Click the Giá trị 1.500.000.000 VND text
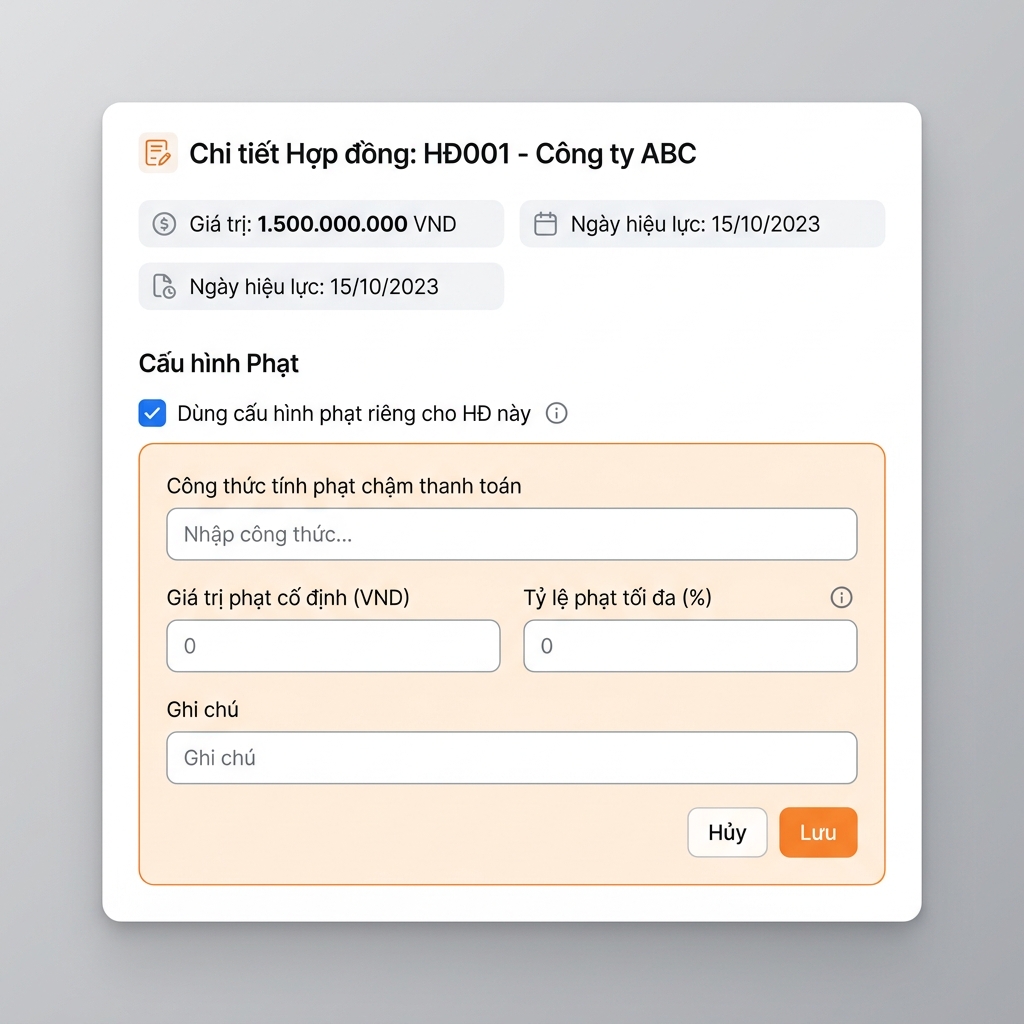This screenshot has height=1024, width=1024. [x=323, y=224]
